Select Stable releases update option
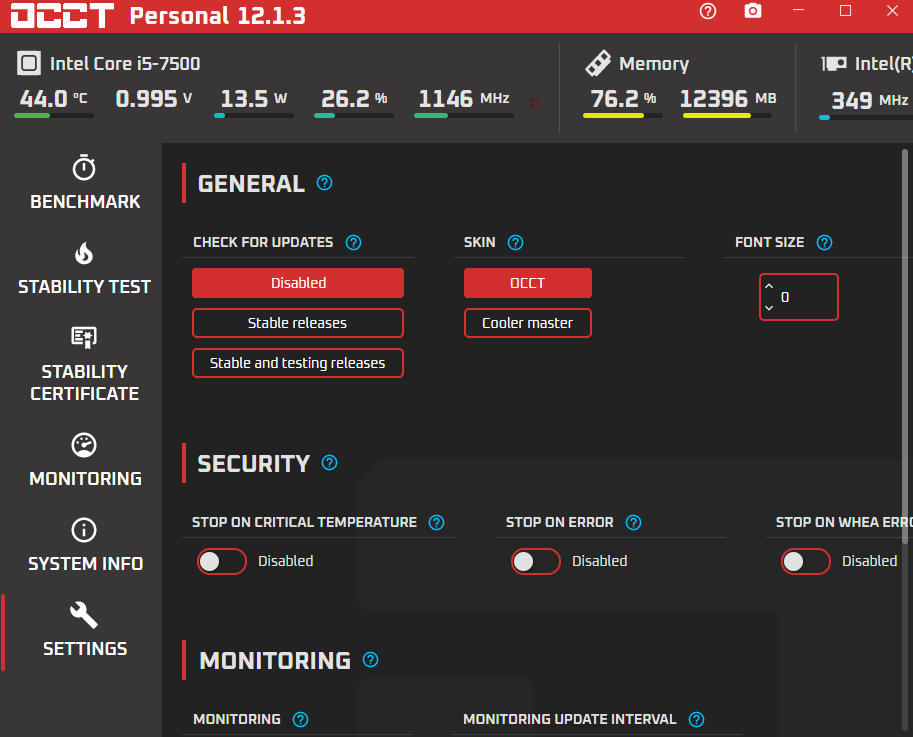The height and width of the screenshot is (737, 913). pos(298,323)
